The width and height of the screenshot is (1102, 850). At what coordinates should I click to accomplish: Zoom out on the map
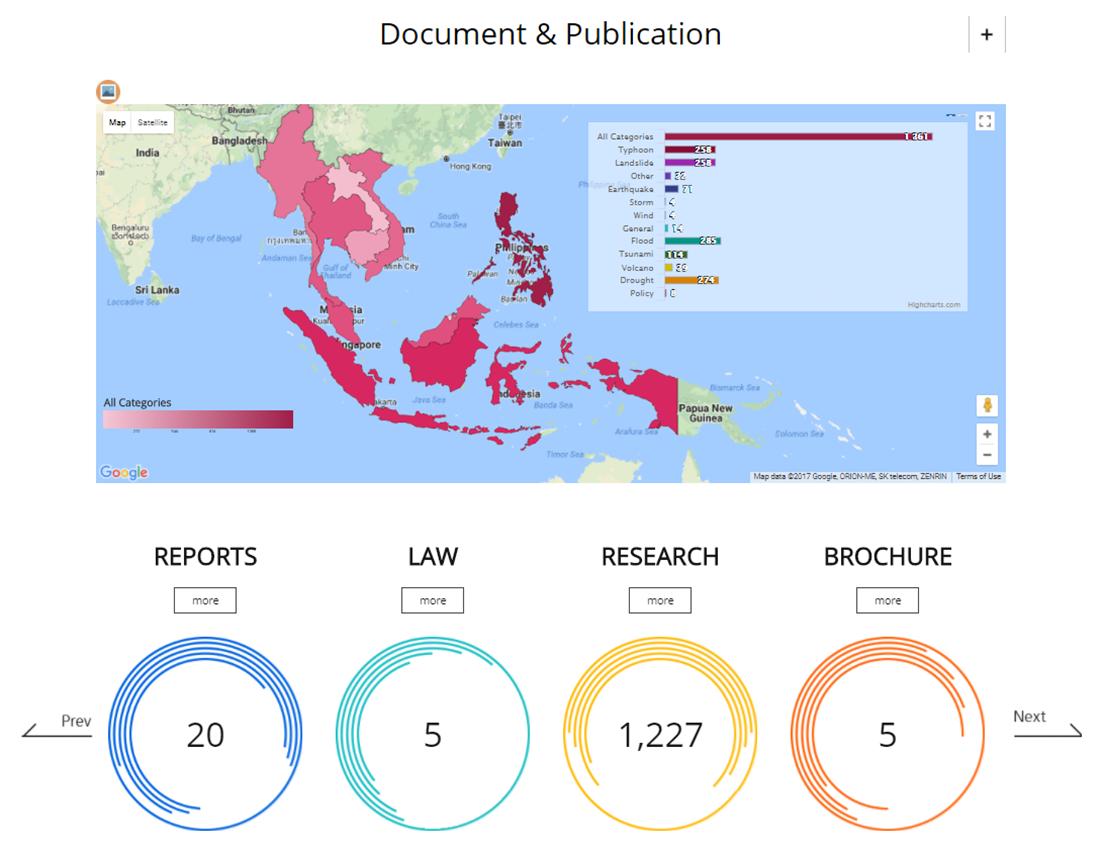pyautogui.click(x=987, y=455)
